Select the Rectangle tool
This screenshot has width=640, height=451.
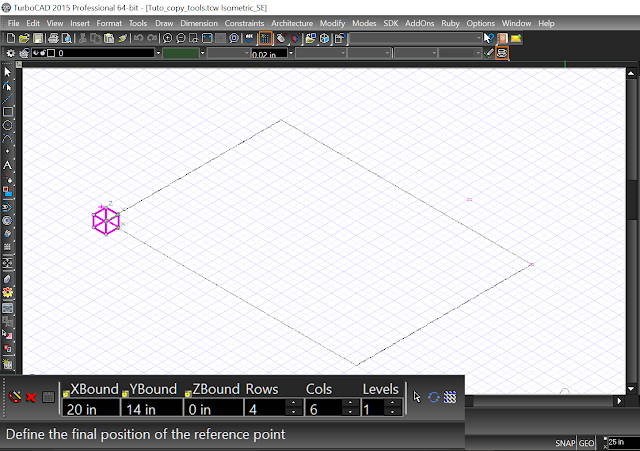[x=7, y=112]
